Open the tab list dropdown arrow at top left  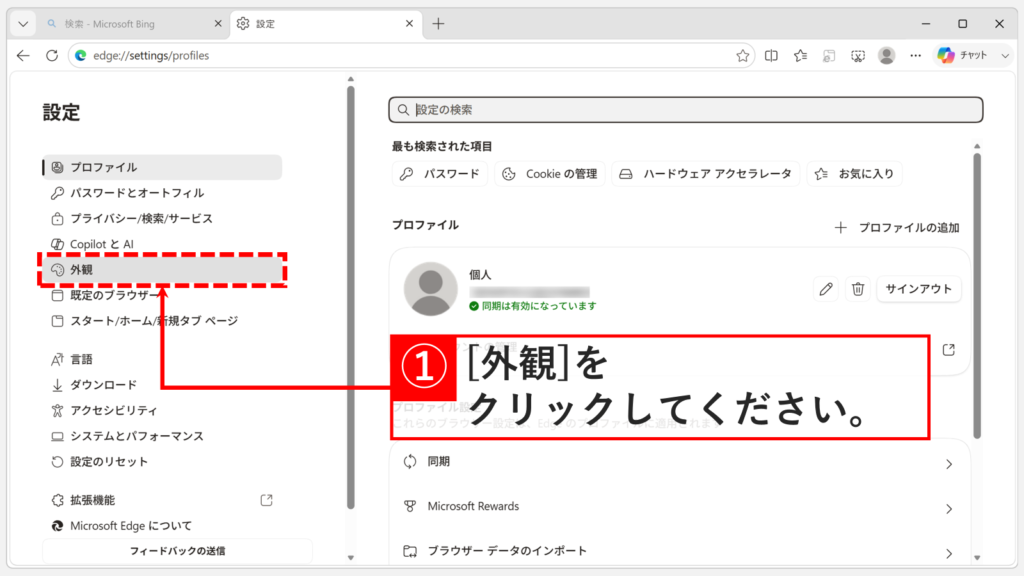23,24
